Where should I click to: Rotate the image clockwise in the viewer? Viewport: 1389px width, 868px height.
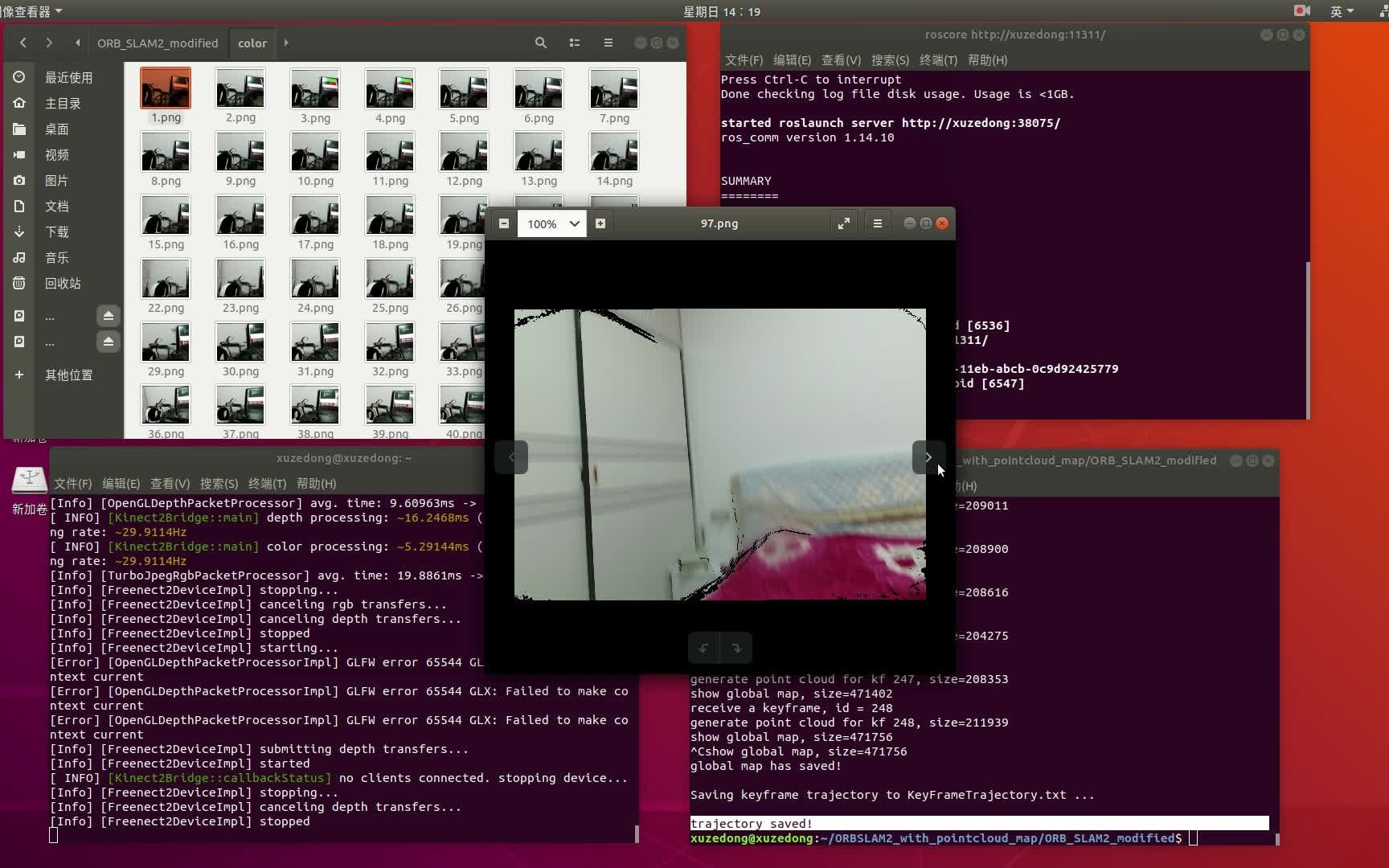point(736,648)
